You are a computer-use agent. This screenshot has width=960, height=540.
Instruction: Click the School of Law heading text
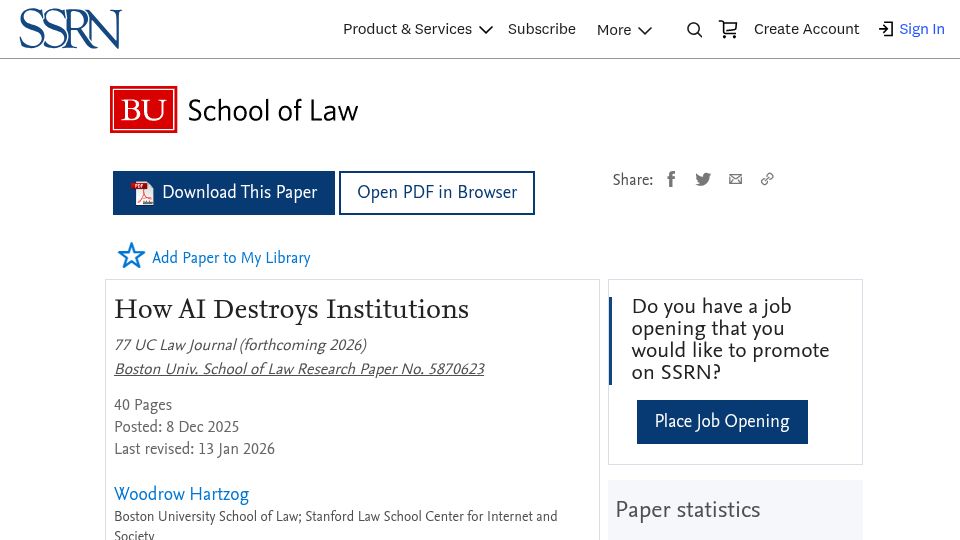point(272,111)
